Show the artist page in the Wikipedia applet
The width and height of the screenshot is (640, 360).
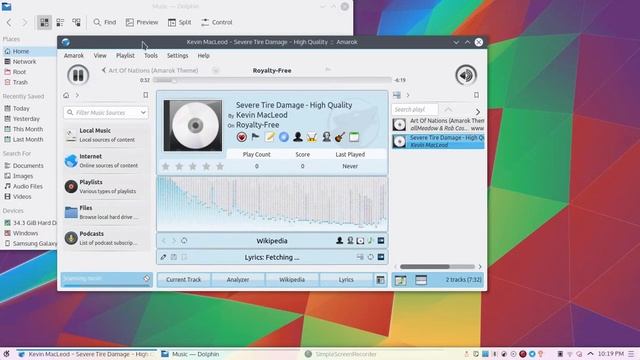click(x=339, y=241)
